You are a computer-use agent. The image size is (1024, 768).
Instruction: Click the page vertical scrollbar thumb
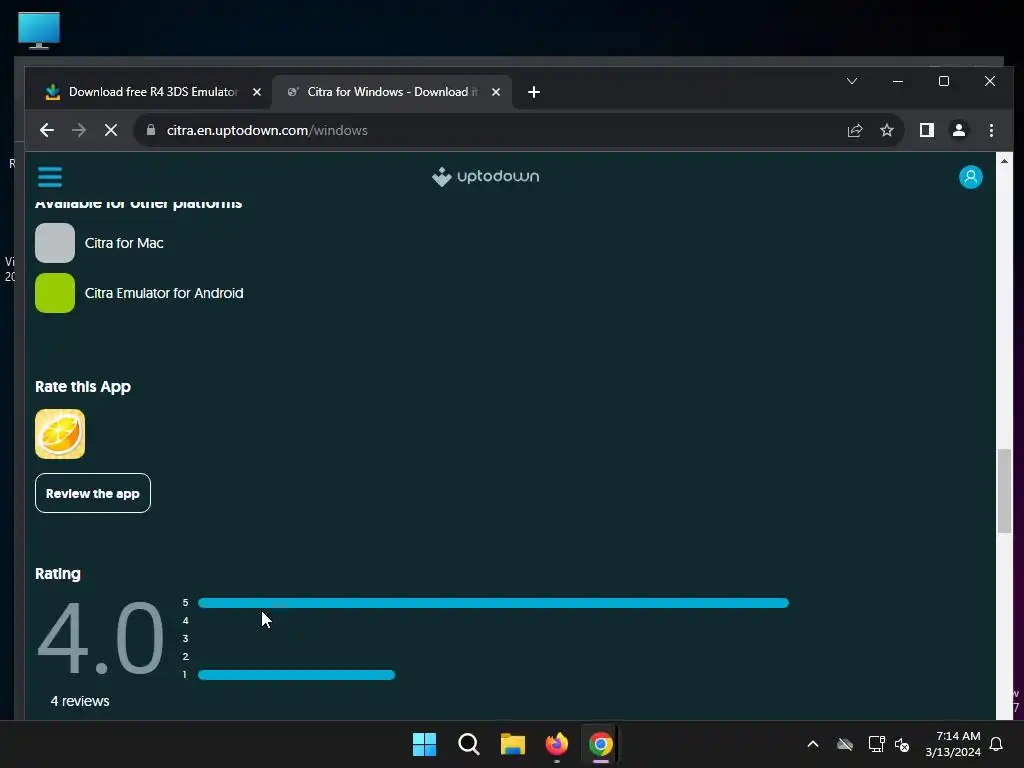[x=1004, y=491]
